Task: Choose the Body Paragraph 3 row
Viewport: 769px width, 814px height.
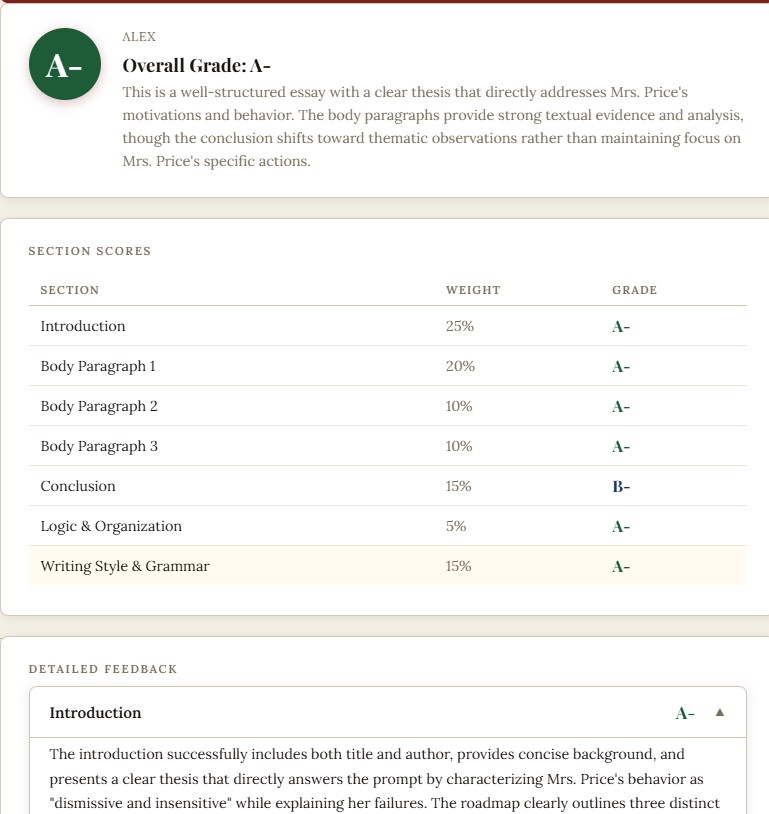Action: pyautogui.click(x=387, y=446)
